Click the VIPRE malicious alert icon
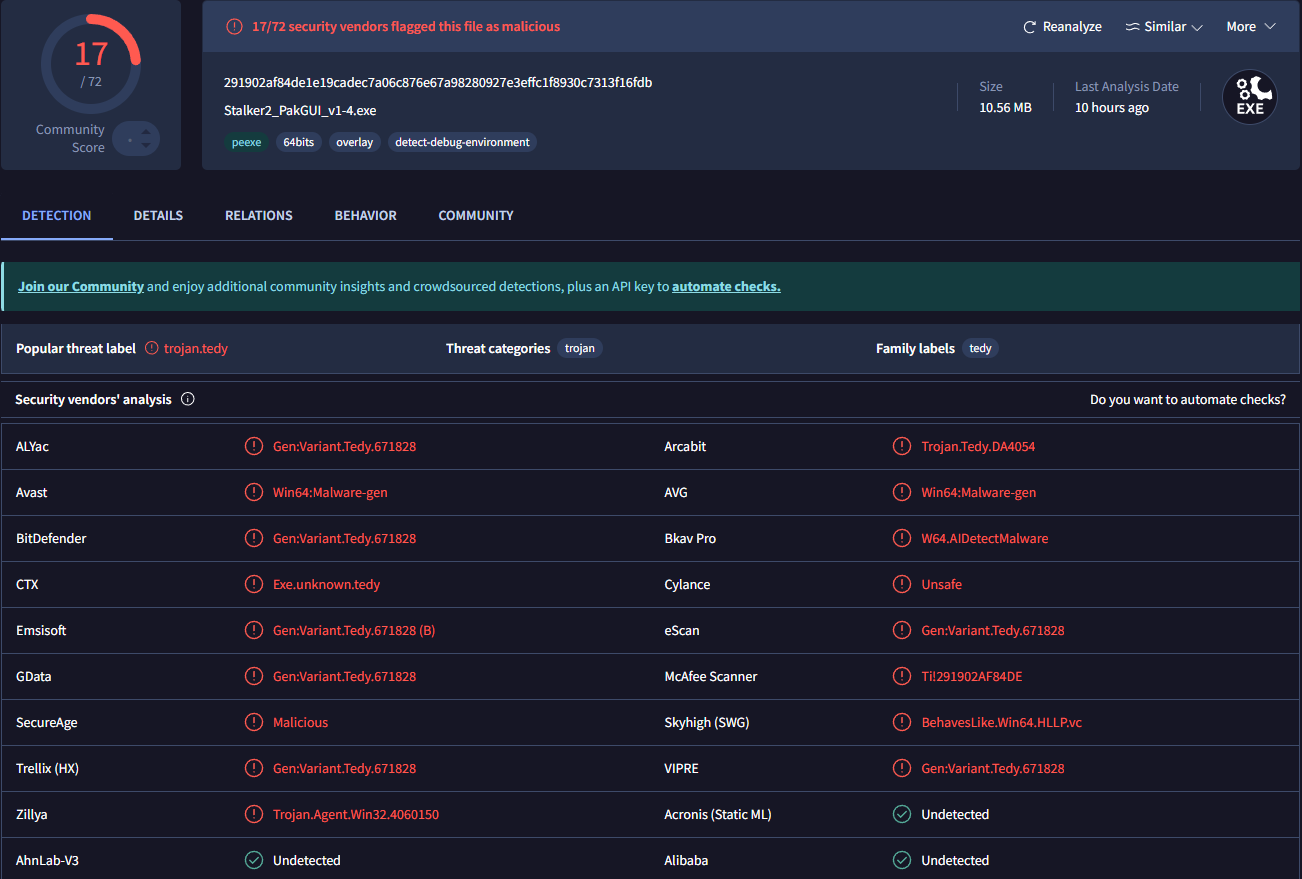1302x879 pixels. [x=902, y=768]
